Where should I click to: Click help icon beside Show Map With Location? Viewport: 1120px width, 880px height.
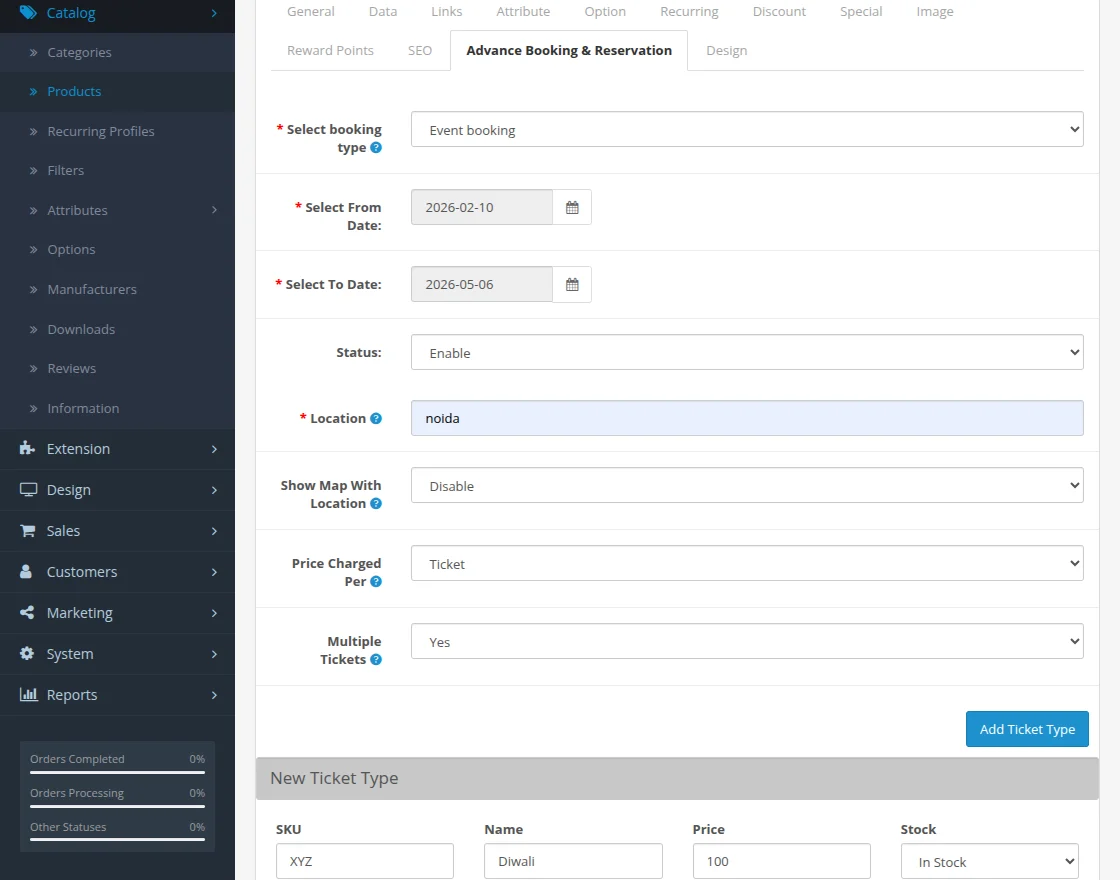tap(376, 503)
